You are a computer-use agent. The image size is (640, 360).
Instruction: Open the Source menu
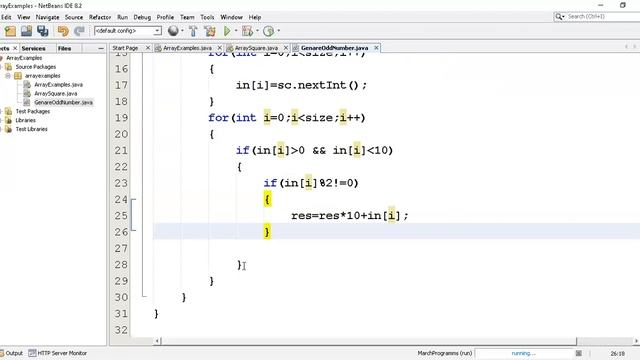click(74, 17)
